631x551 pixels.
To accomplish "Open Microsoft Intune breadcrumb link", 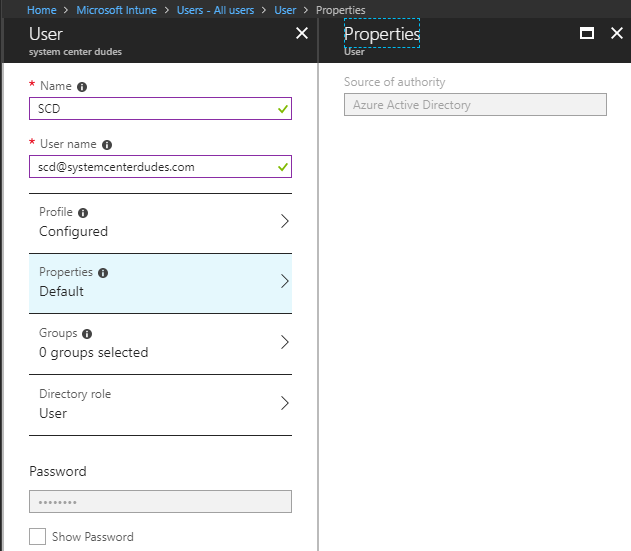I will tap(116, 10).
